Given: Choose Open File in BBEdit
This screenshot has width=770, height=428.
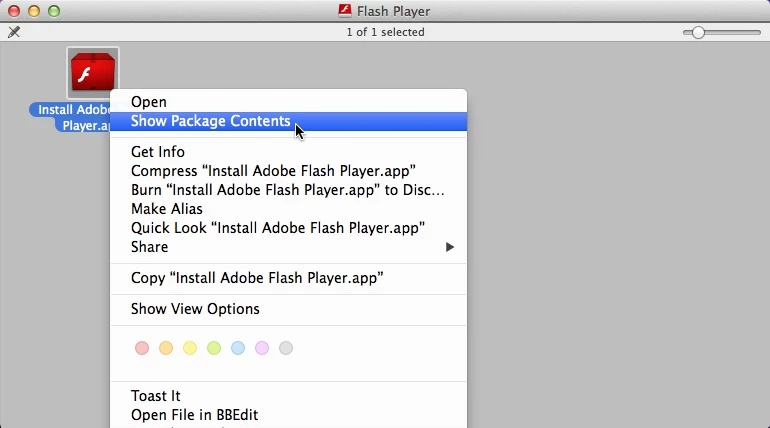Looking at the screenshot, I should [x=288, y=415].
